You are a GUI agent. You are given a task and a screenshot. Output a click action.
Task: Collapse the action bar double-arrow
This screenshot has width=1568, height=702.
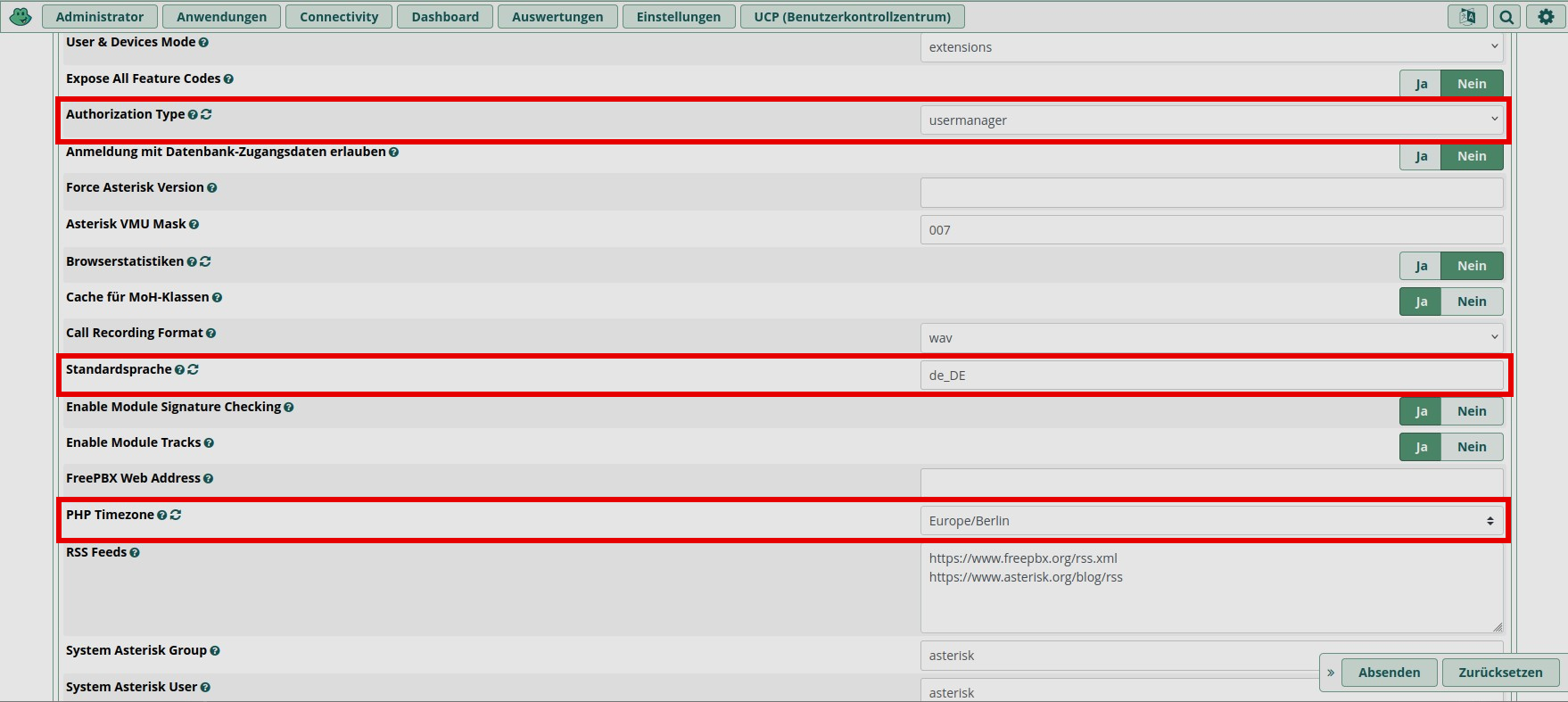(1331, 673)
